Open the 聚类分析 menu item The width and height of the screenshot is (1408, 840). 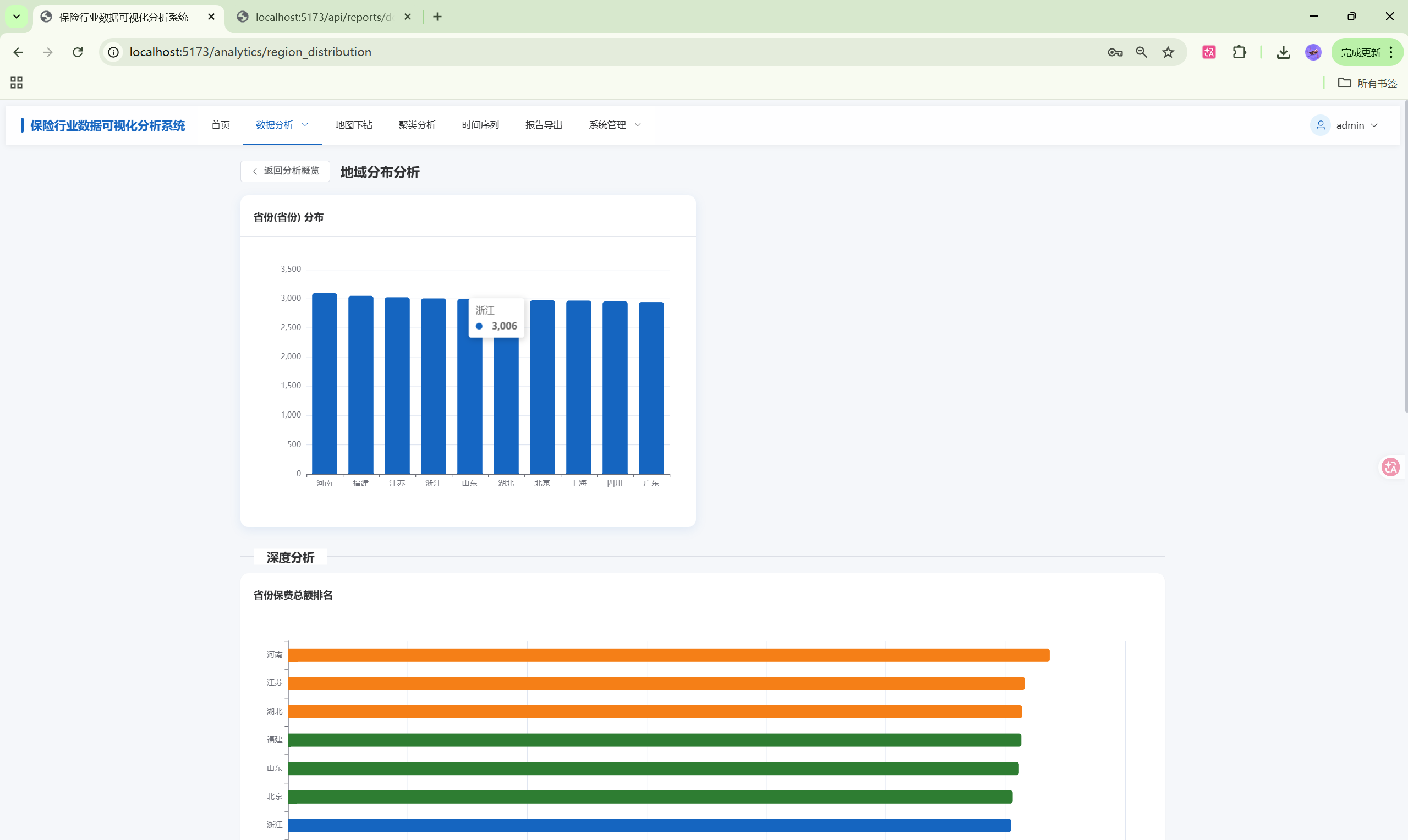pos(417,125)
